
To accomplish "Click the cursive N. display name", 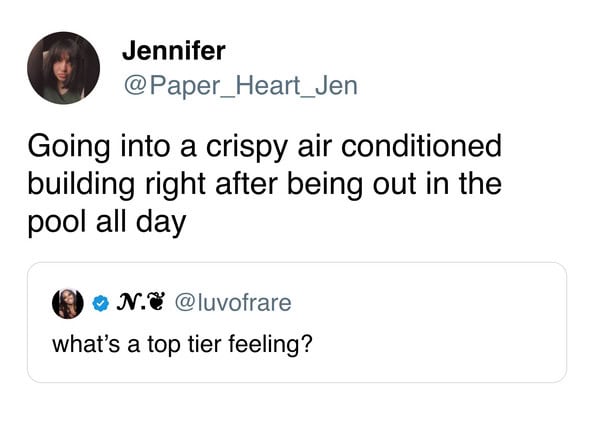I will (130, 303).
